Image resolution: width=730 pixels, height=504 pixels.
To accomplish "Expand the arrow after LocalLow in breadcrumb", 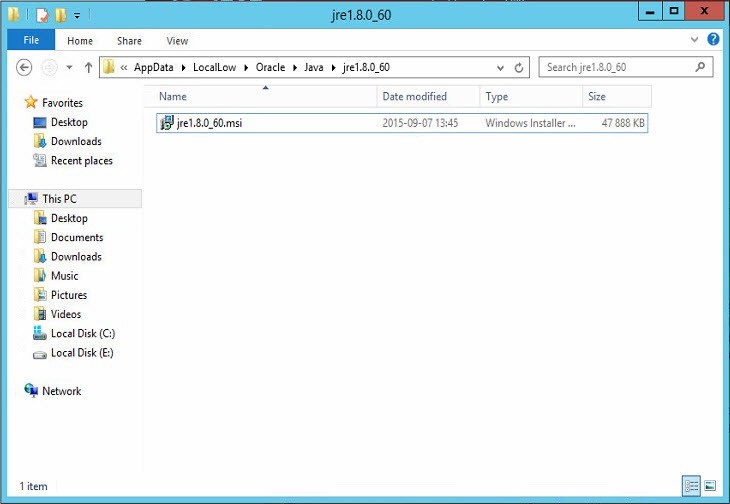I will (x=246, y=68).
